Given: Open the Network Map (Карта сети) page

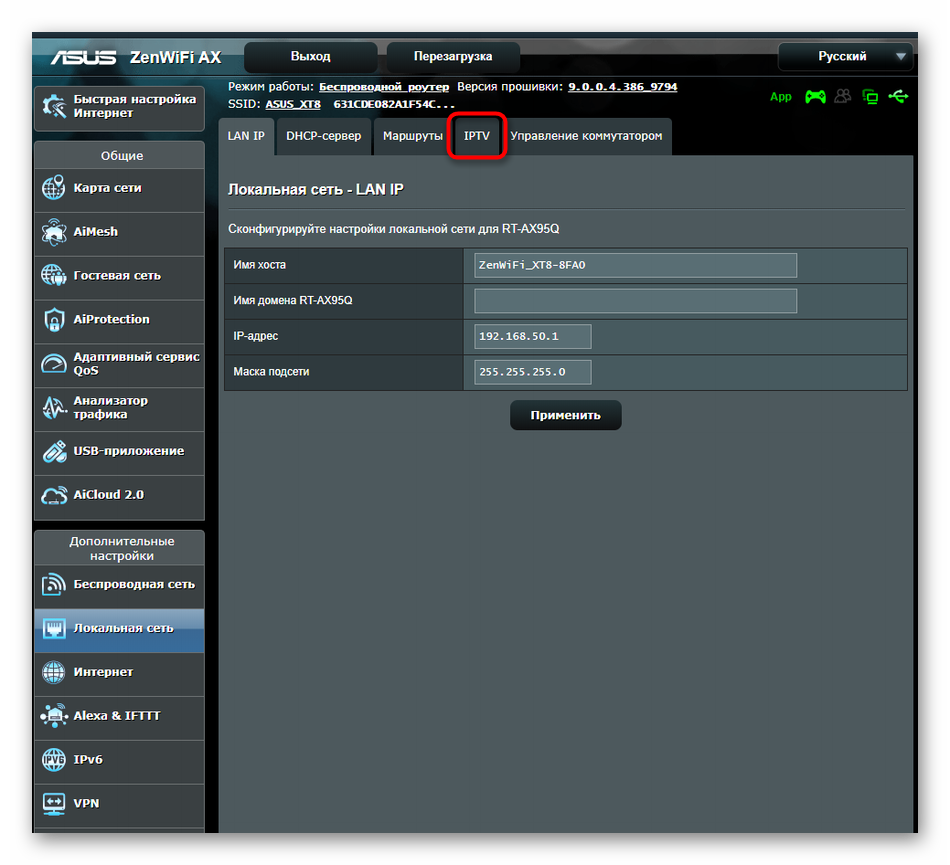Looking at the screenshot, I should point(119,188).
